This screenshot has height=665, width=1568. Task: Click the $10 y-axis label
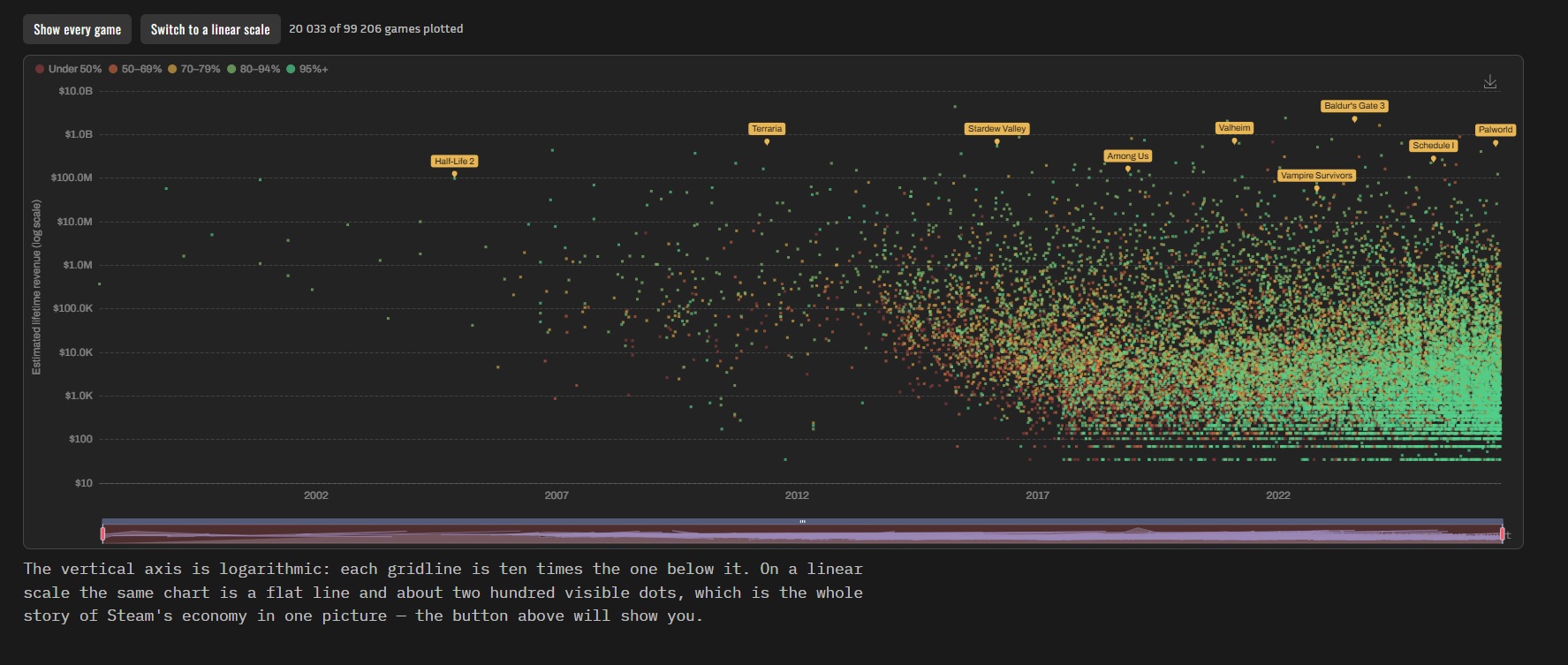click(83, 483)
